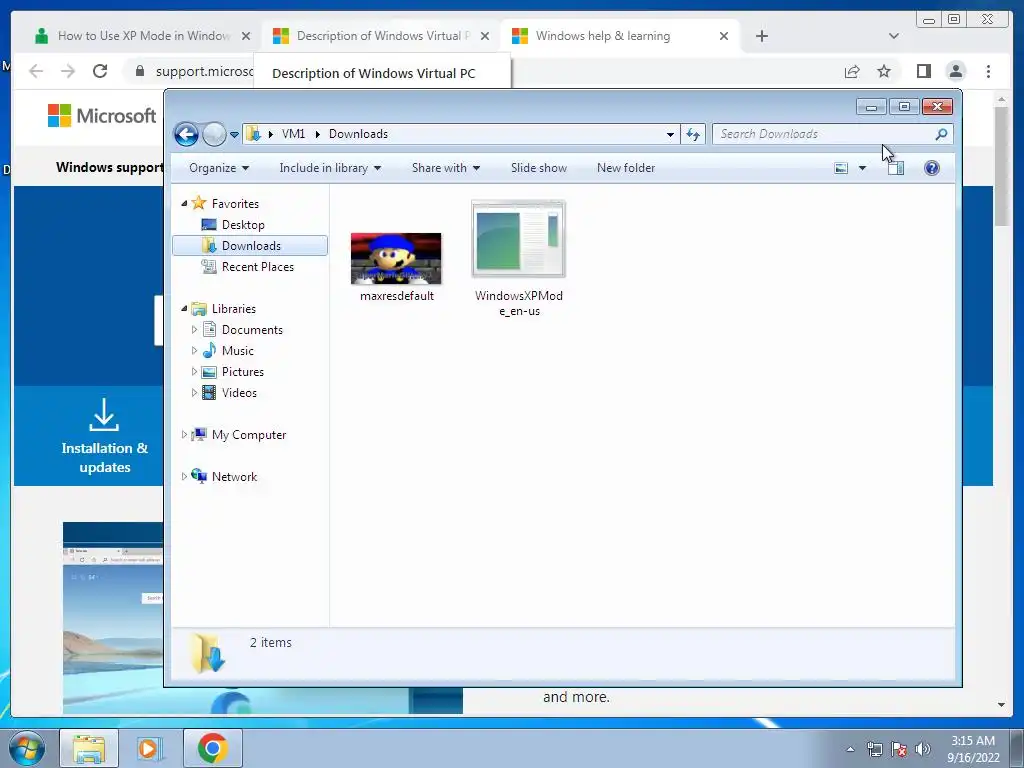Open Chrome's tab search dropdown

(893, 36)
